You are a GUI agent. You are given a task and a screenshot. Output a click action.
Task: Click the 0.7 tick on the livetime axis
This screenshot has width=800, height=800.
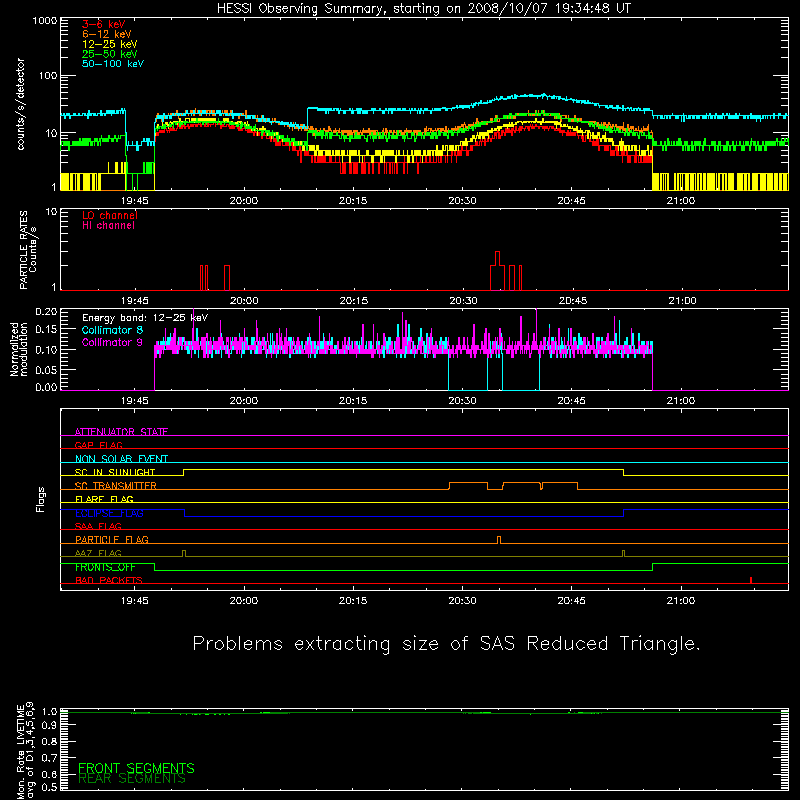coord(50,757)
